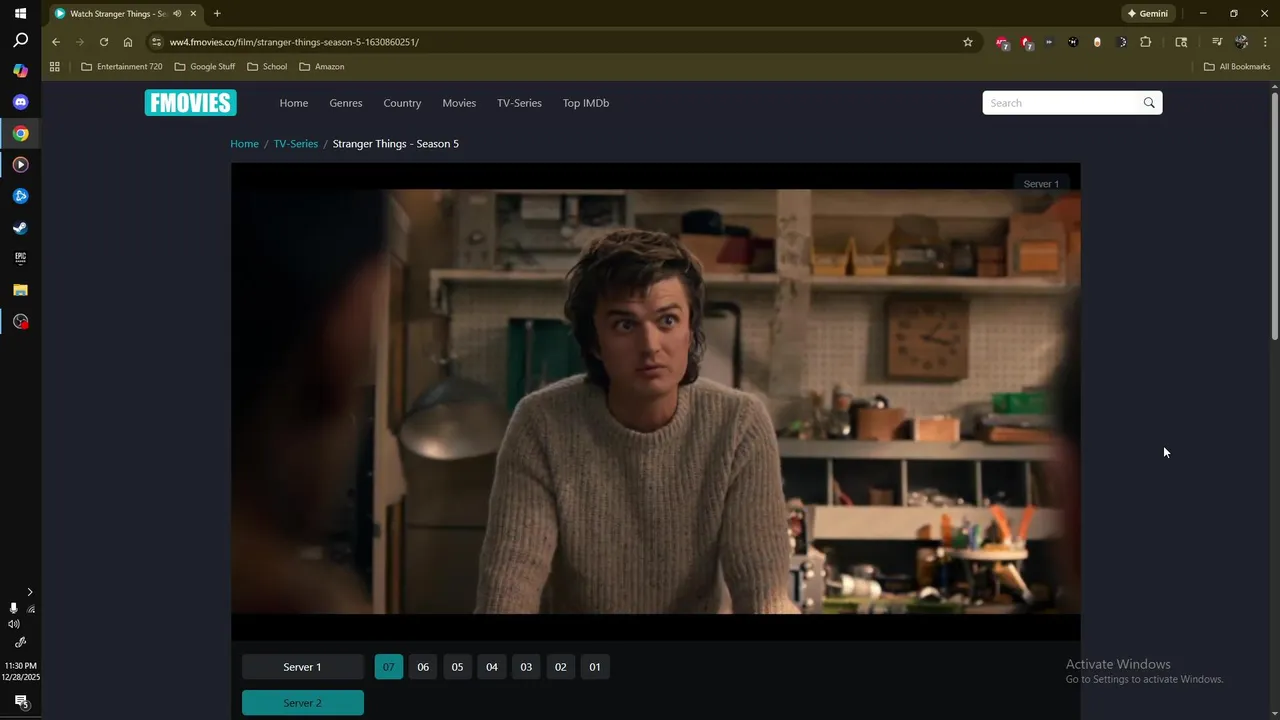Bookmark this page with the star icon
Image resolution: width=1280 pixels, height=720 pixels.
(968, 42)
